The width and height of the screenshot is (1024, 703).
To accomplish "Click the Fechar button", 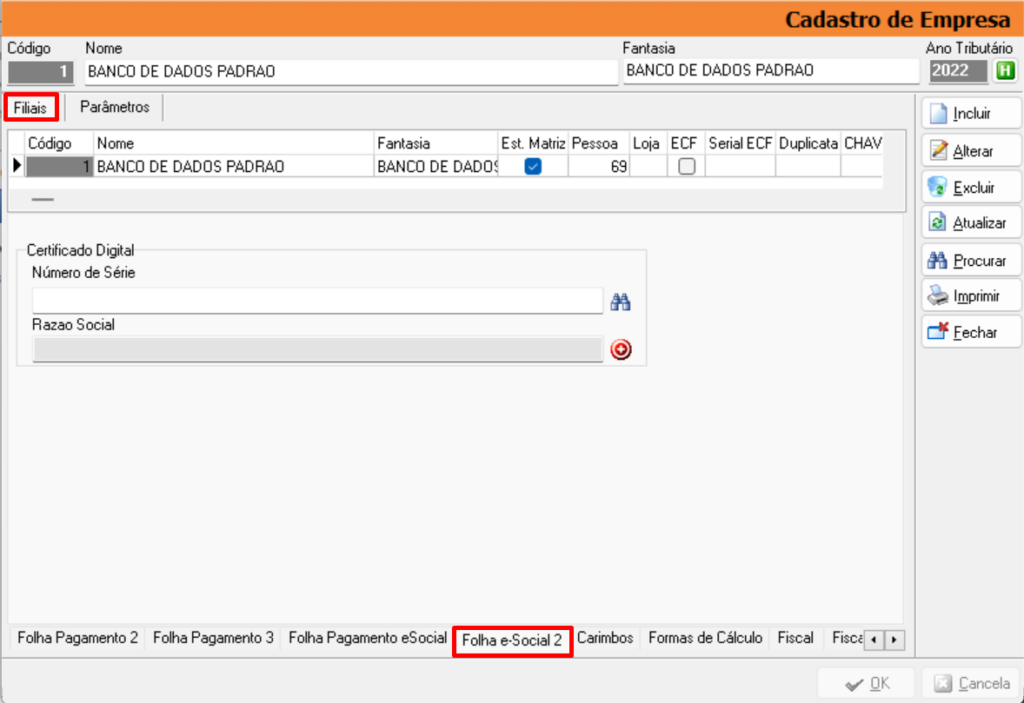I will (971, 332).
